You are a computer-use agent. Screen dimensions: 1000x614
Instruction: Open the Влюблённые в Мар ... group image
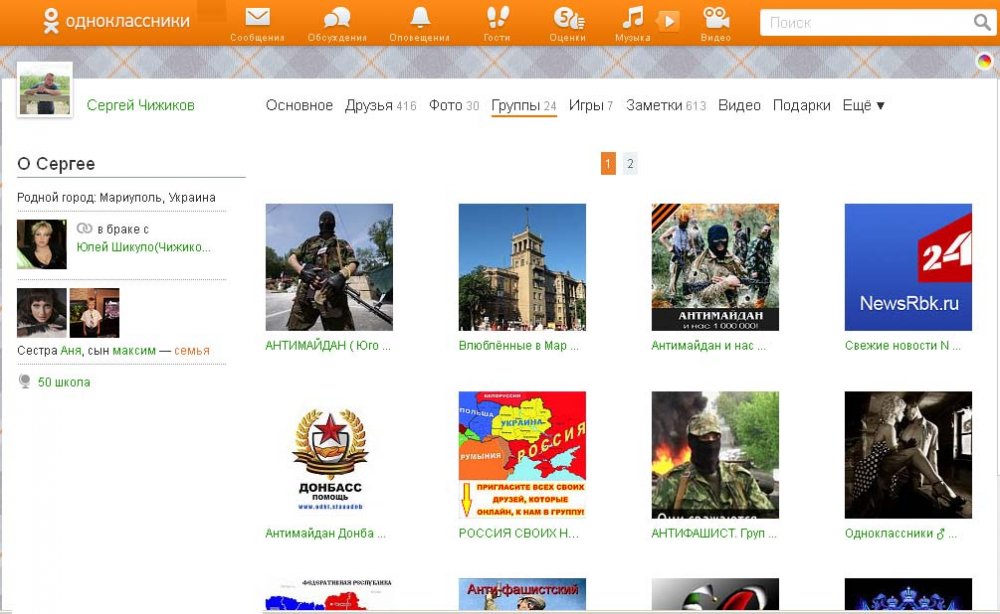coord(522,267)
